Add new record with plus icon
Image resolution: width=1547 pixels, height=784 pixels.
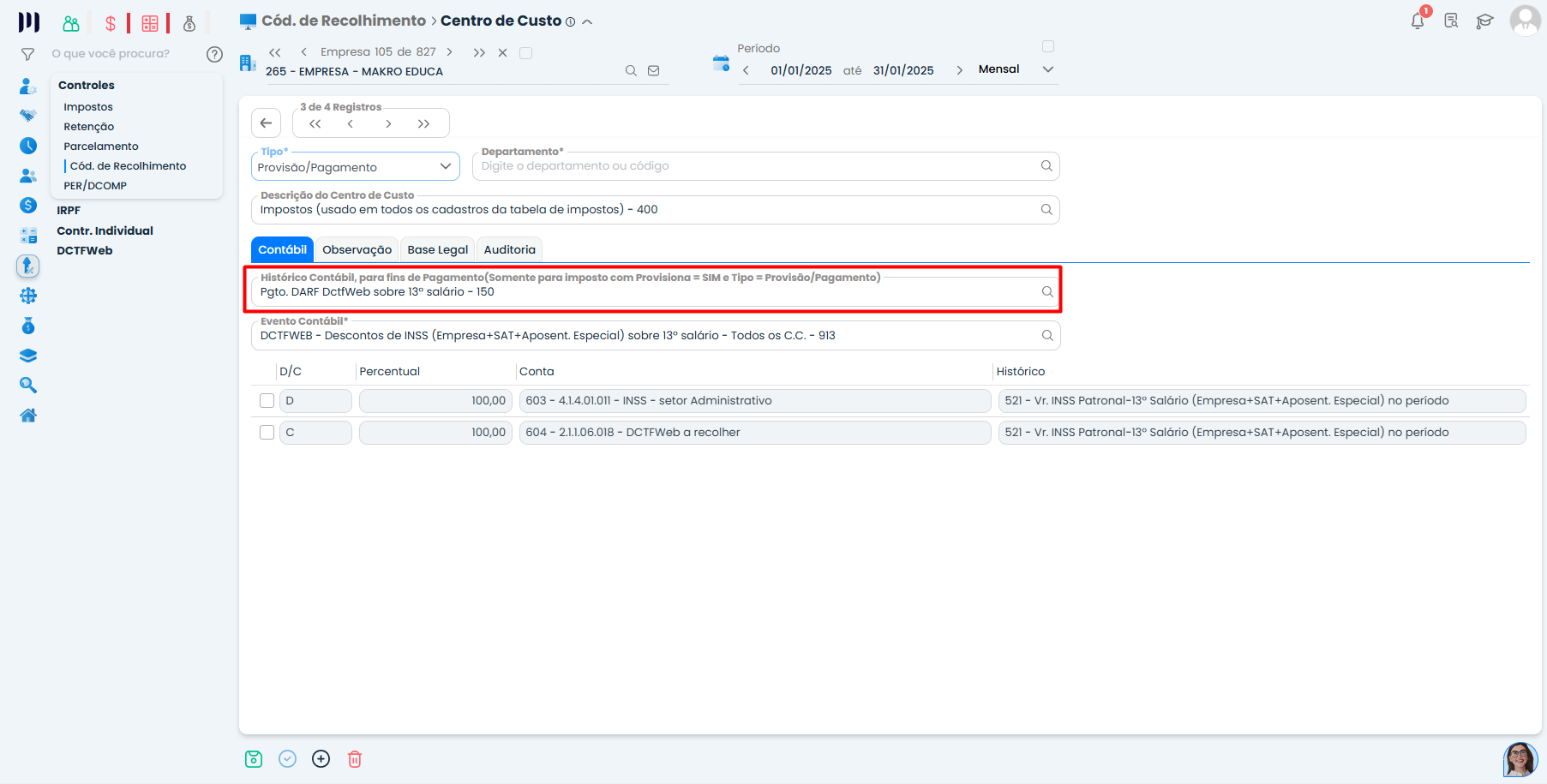(x=321, y=759)
